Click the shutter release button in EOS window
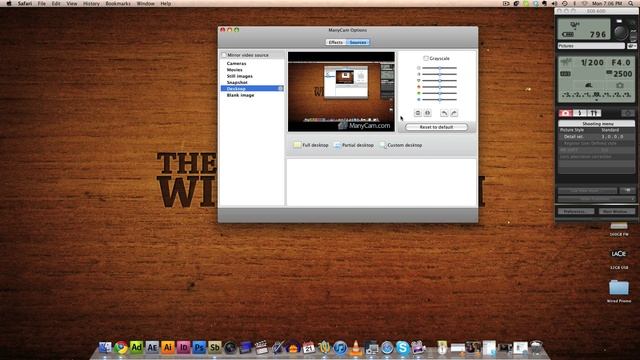The image size is (640, 360). [x=620, y=32]
